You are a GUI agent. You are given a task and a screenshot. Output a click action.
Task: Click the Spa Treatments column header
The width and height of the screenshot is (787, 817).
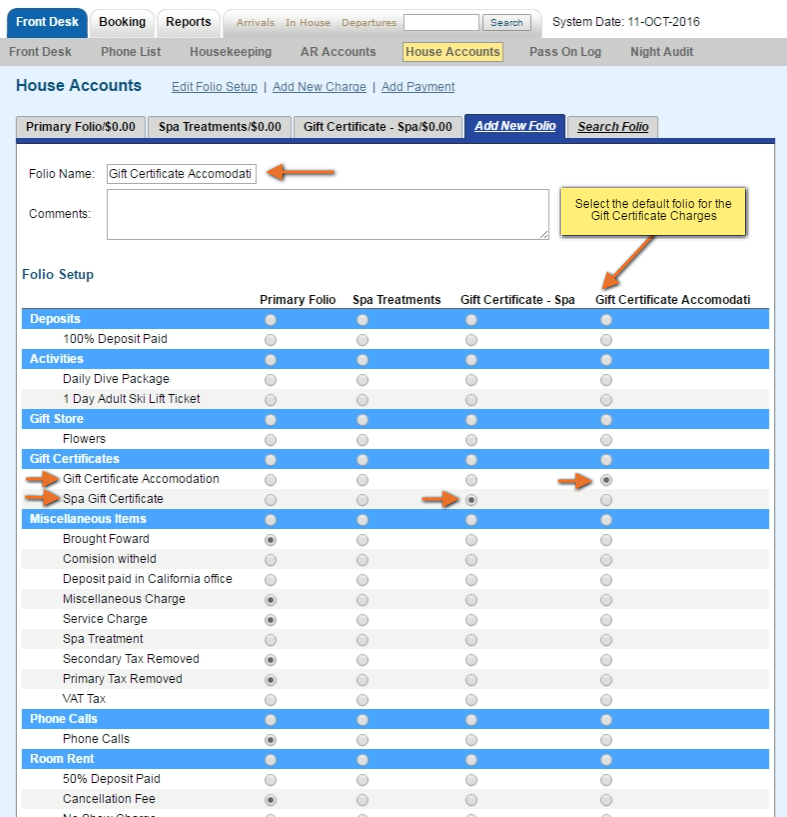point(397,300)
